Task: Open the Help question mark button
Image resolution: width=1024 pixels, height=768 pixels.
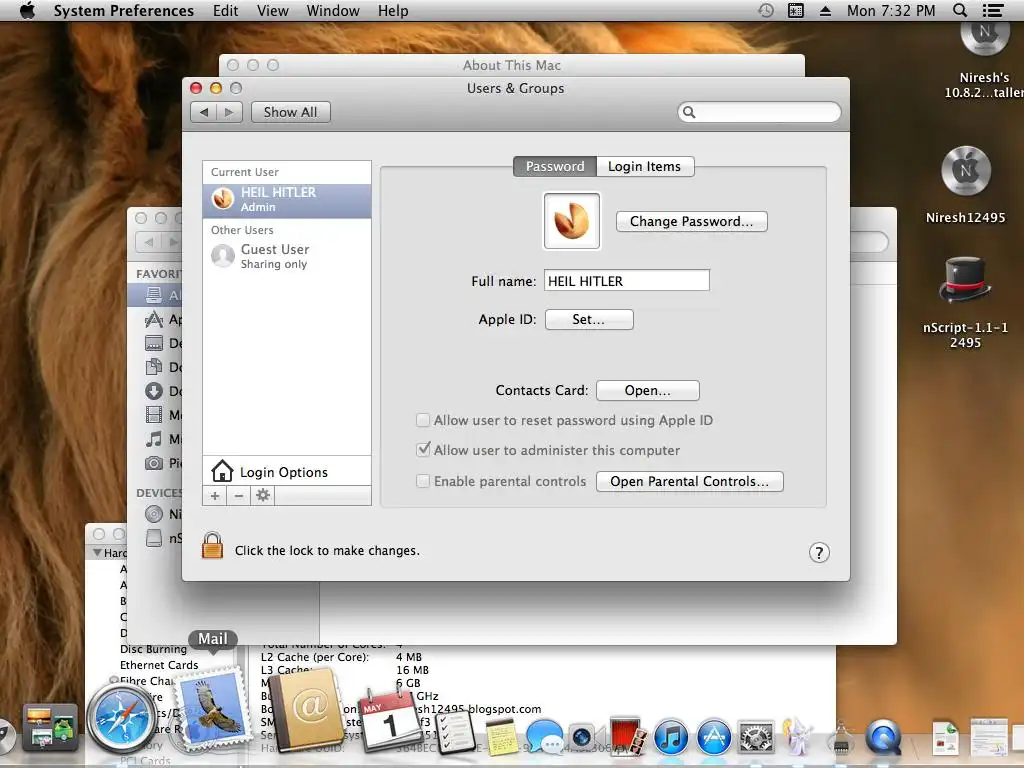Action: (819, 552)
